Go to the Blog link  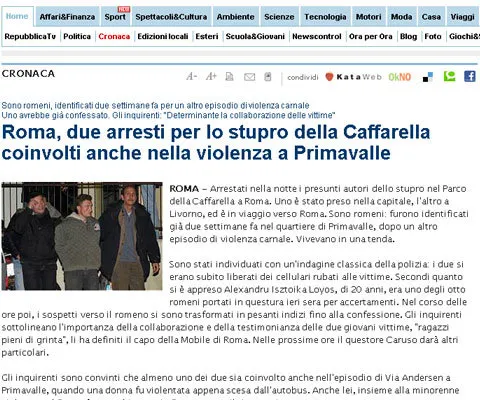[x=409, y=36]
